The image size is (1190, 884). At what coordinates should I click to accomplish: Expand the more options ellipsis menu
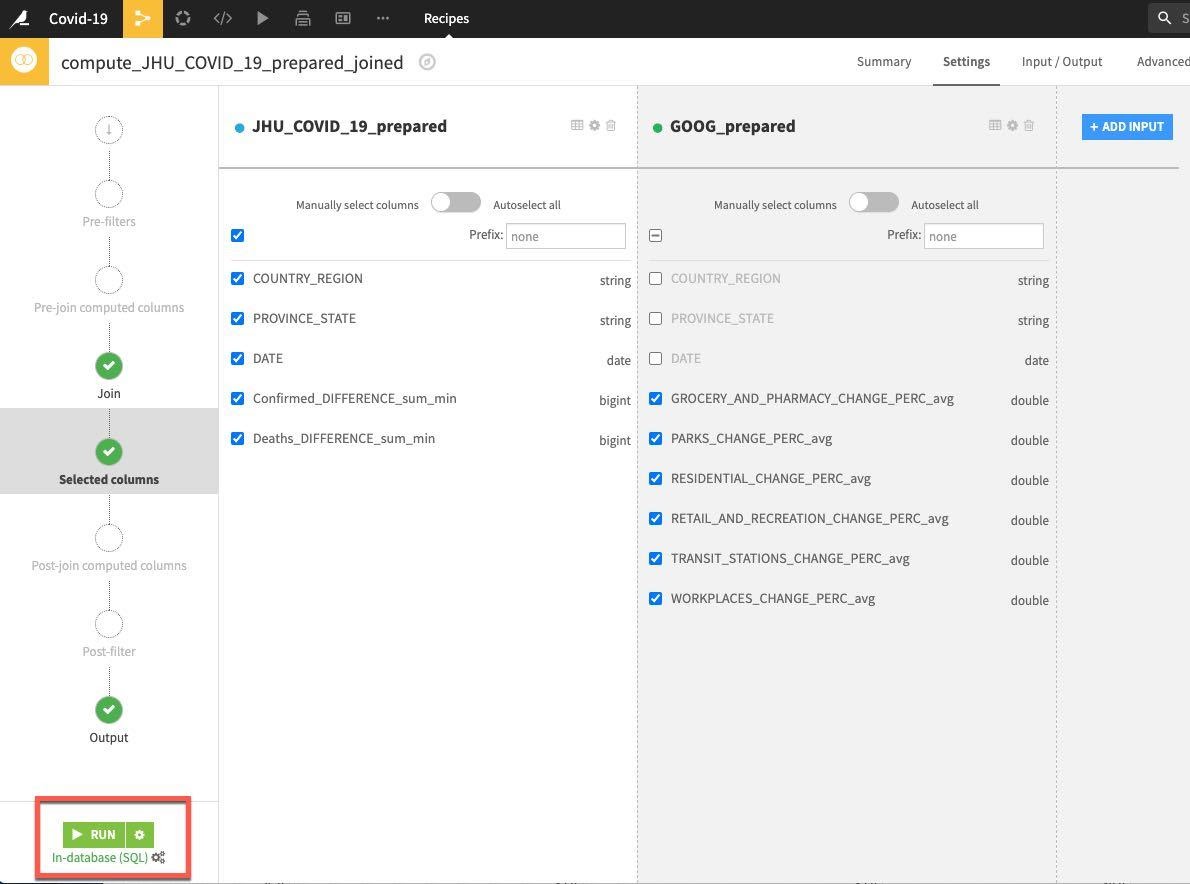pyautogui.click(x=383, y=18)
